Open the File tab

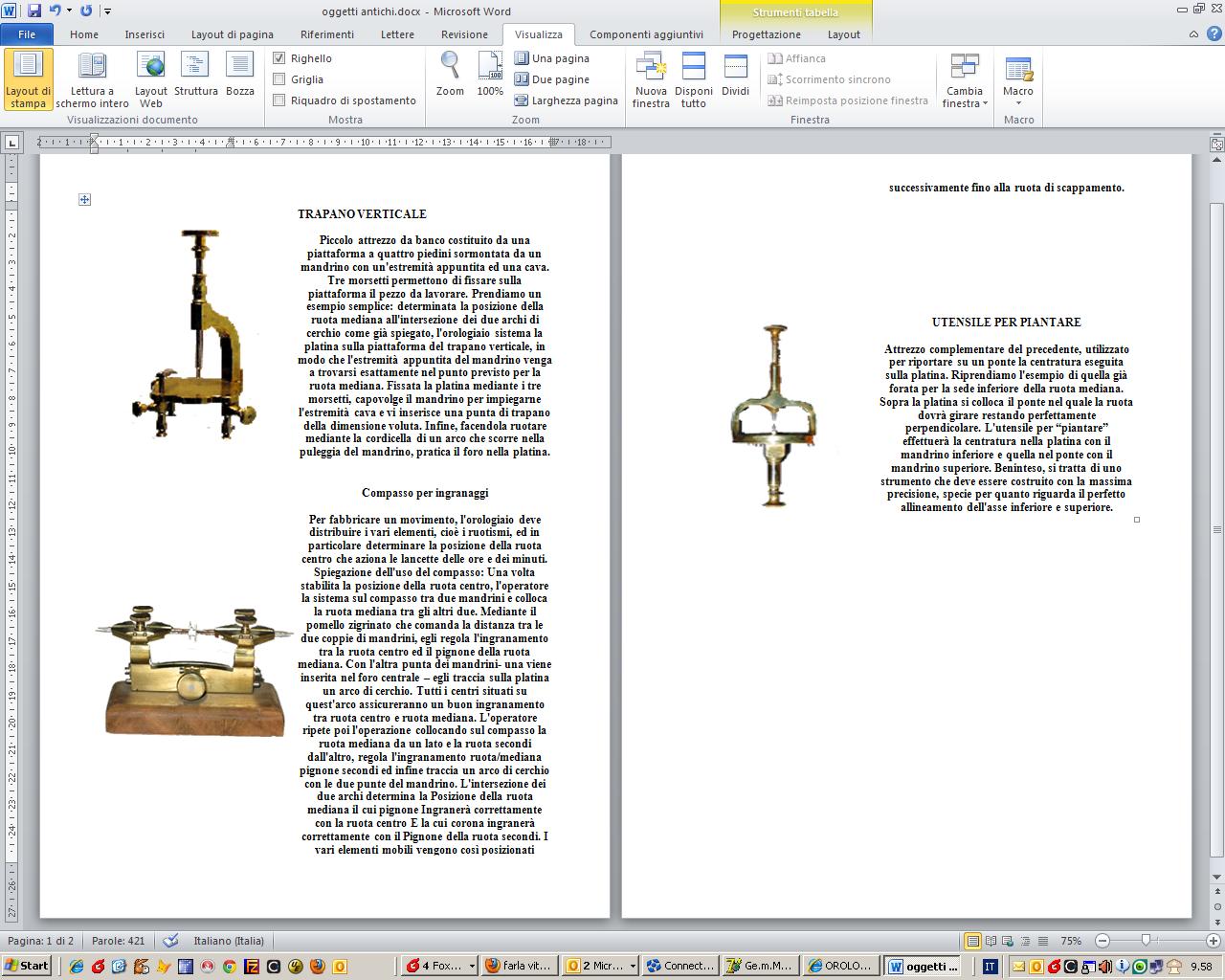27,34
